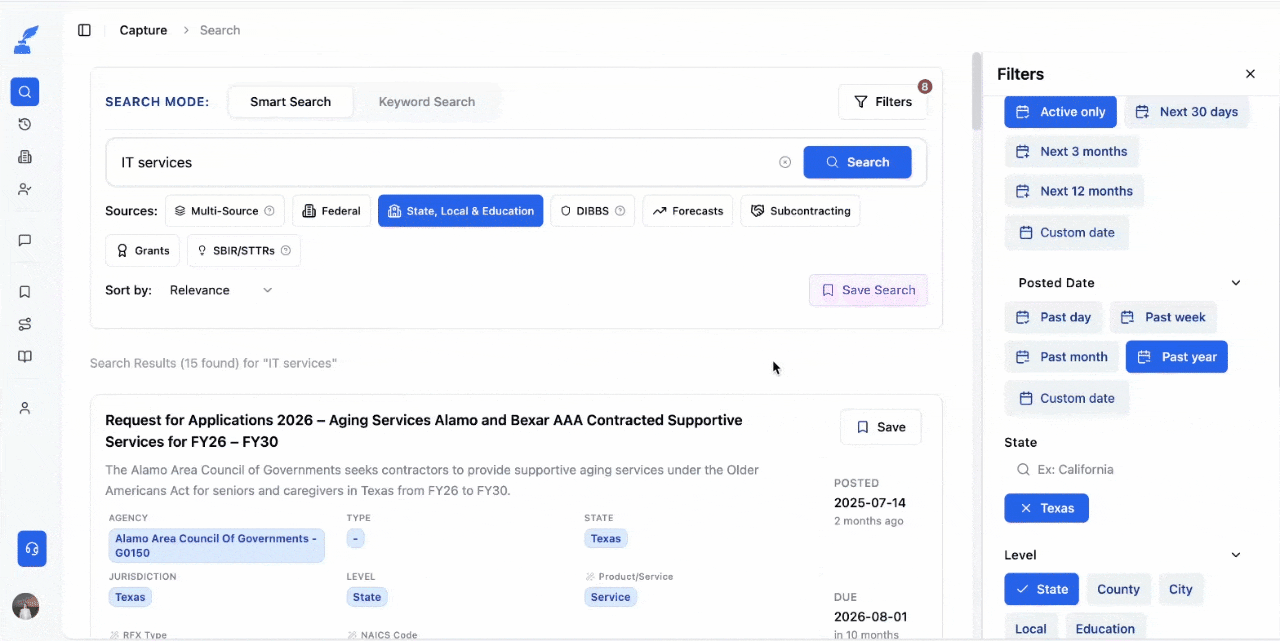
Task: Open the Pipeline icon in the left sidebar
Action: coord(25,324)
